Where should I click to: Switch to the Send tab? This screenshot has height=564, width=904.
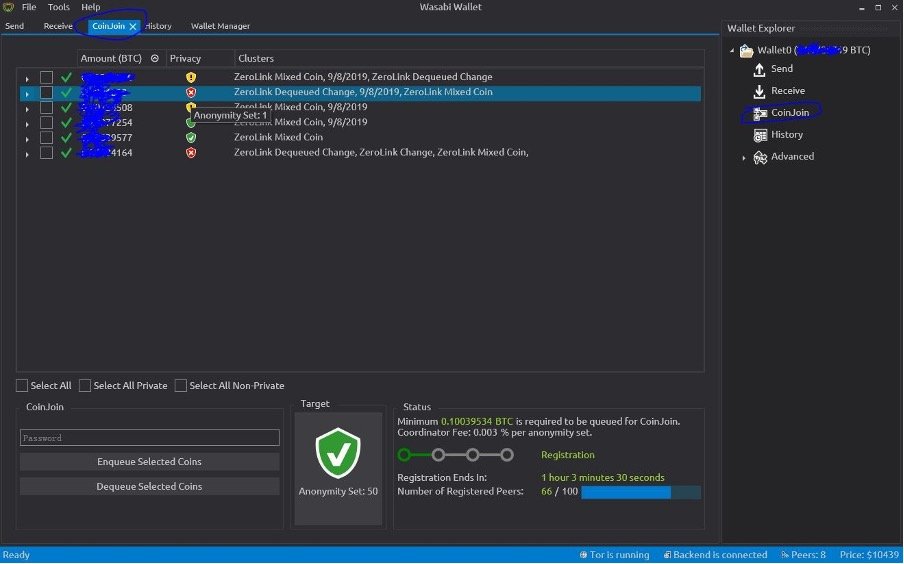pyautogui.click(x=14, y=26)
